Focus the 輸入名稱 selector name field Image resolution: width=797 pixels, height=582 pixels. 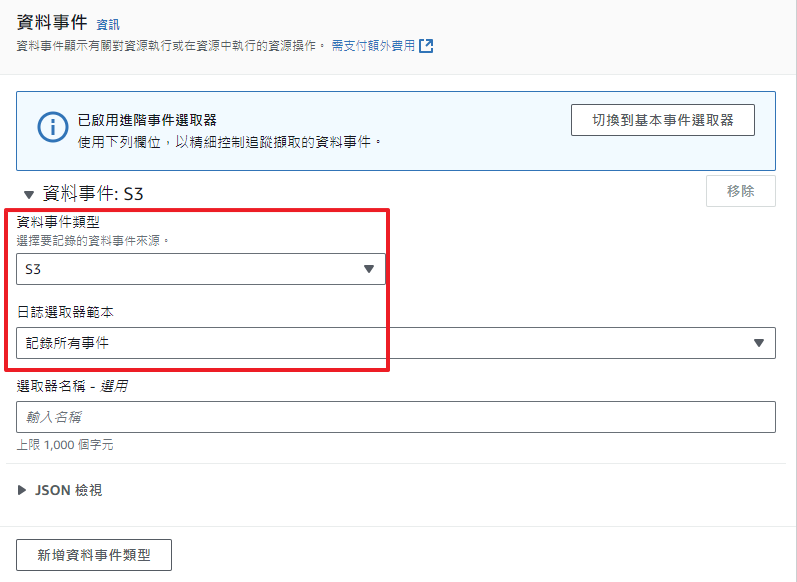(396, 417)
